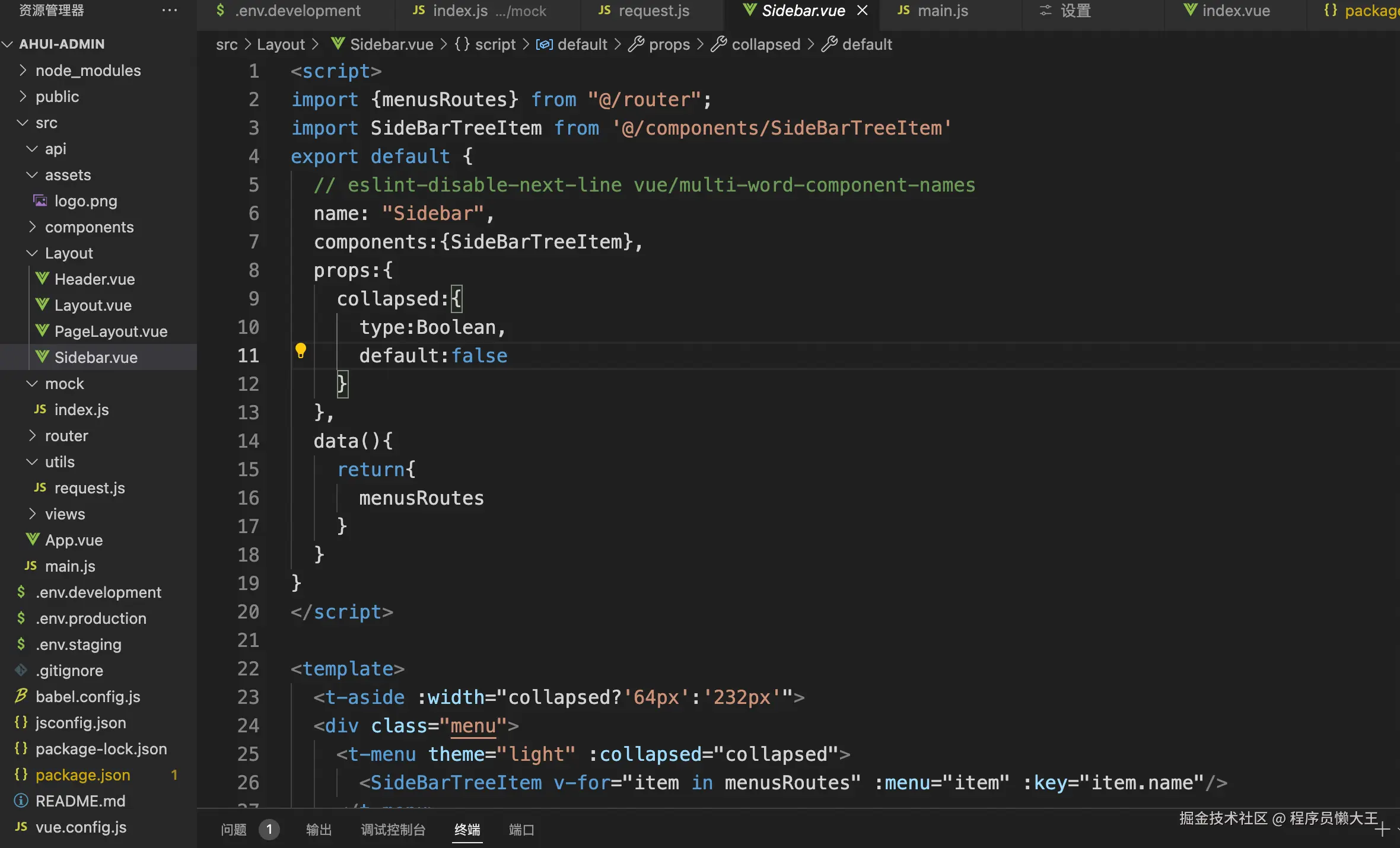
Task: Click line number 14 in the gutter
Action: (x=248, y=441)
